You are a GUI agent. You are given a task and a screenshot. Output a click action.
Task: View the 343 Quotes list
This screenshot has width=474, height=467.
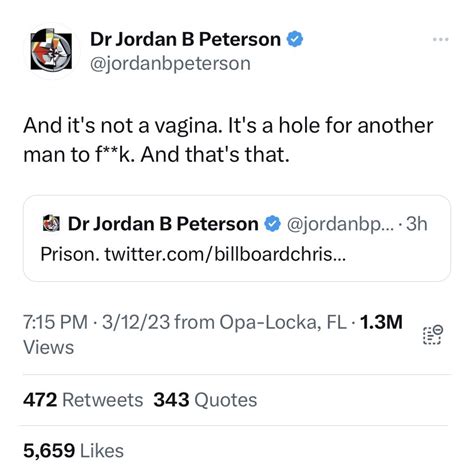tap(205, 400)
